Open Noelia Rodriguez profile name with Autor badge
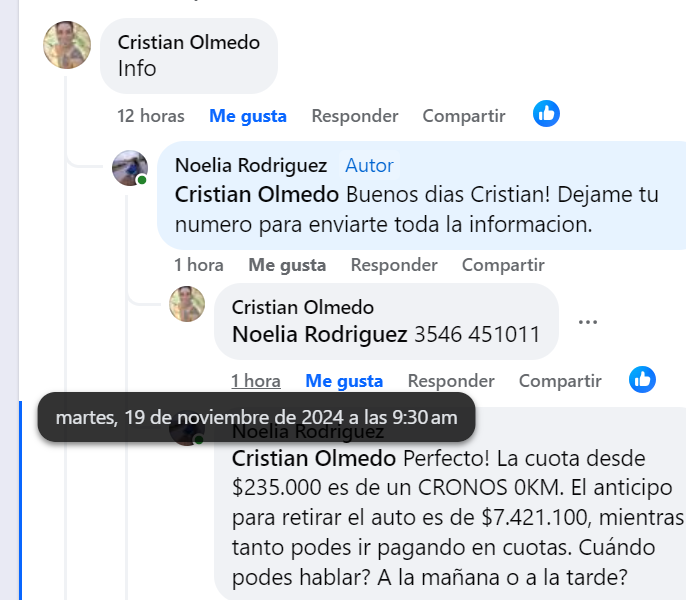The image size is (686, 600). coord(251,165)
